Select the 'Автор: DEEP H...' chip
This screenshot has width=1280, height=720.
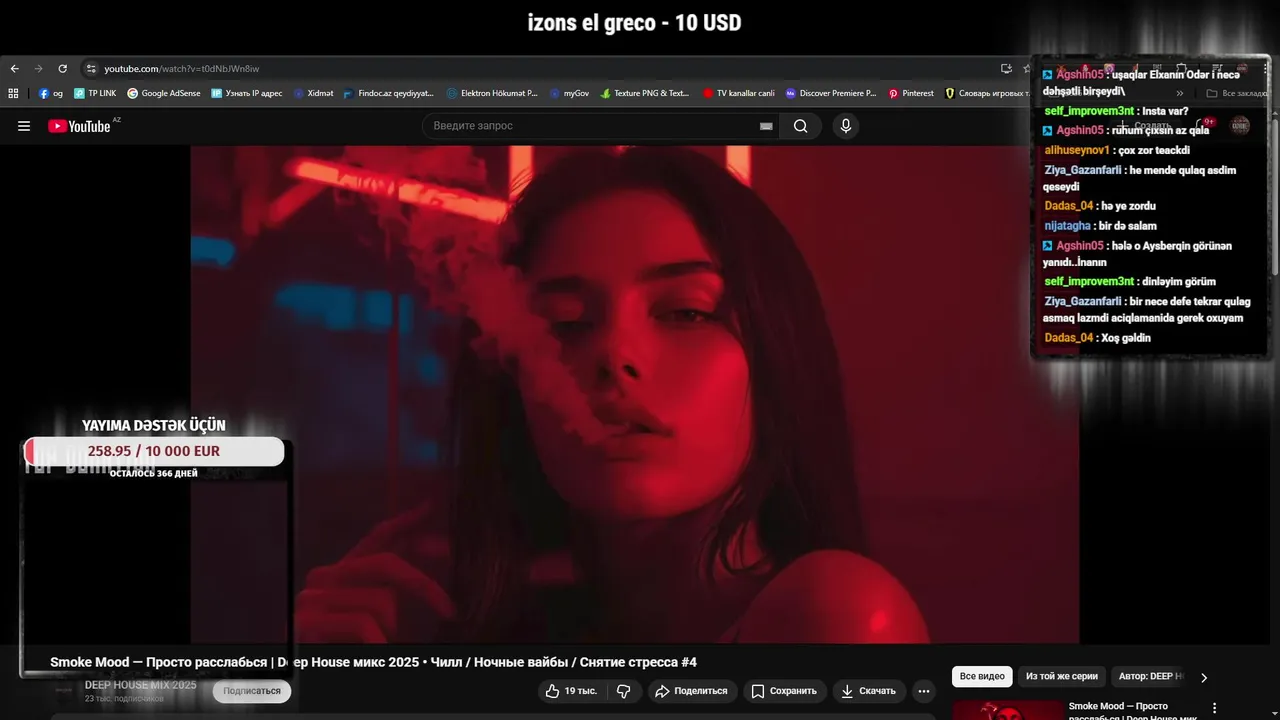(x=1151, y=677)
